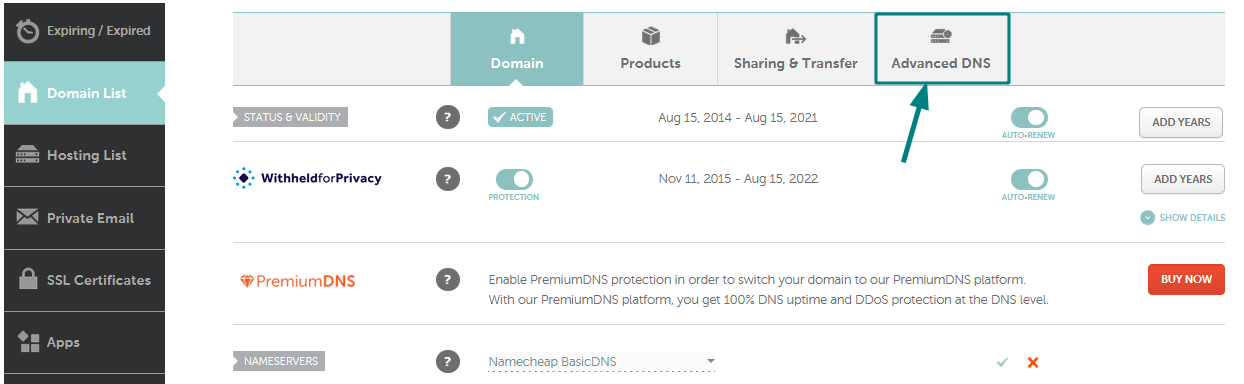
Task: Switch to the Products tab
Action: (x=650, y=49)
